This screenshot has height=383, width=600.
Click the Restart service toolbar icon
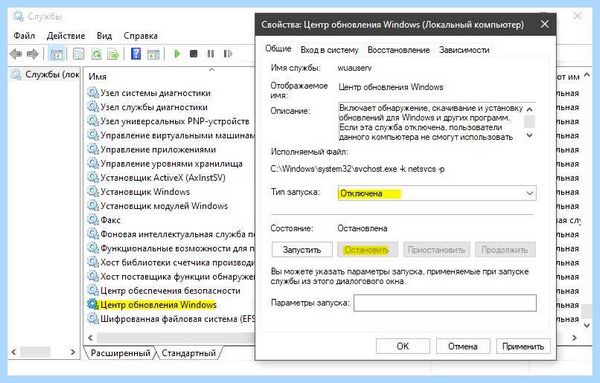228,54
